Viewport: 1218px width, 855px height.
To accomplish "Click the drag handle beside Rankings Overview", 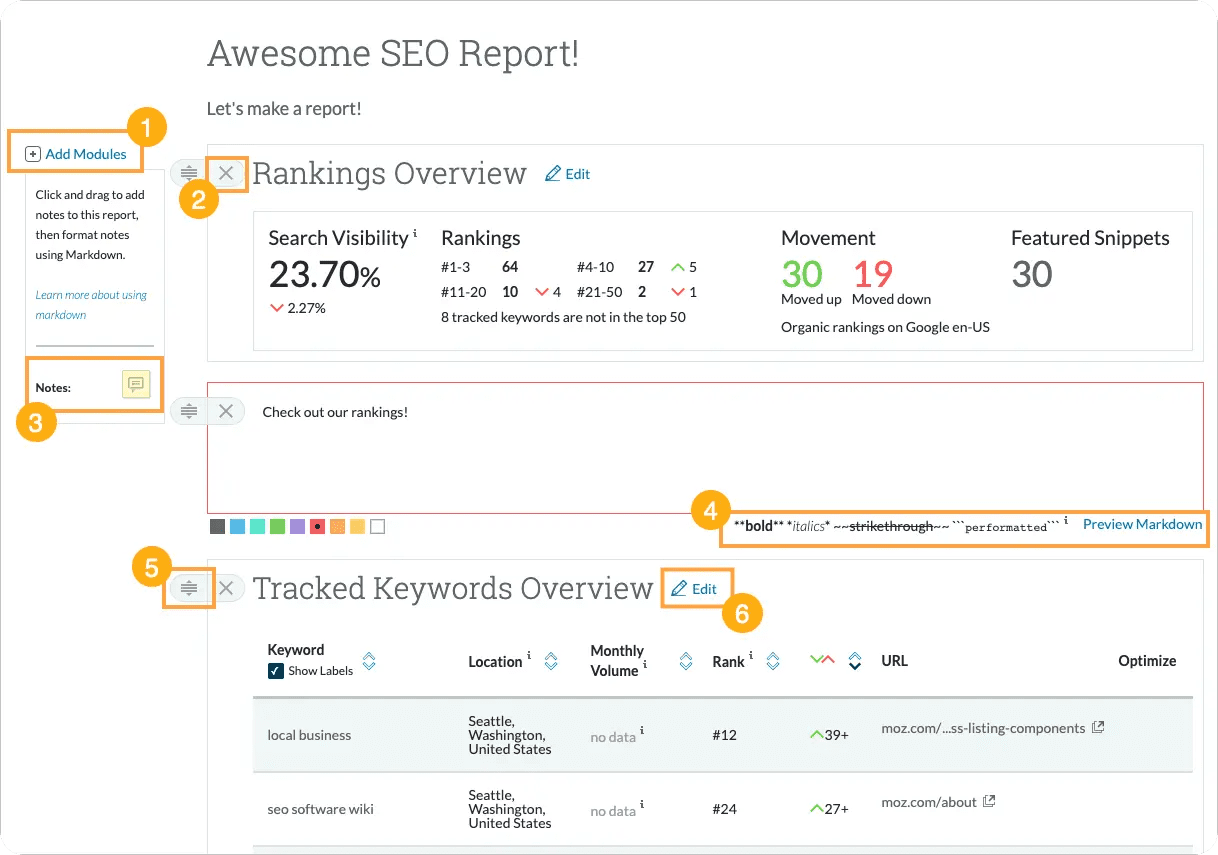I will point(189,173).
